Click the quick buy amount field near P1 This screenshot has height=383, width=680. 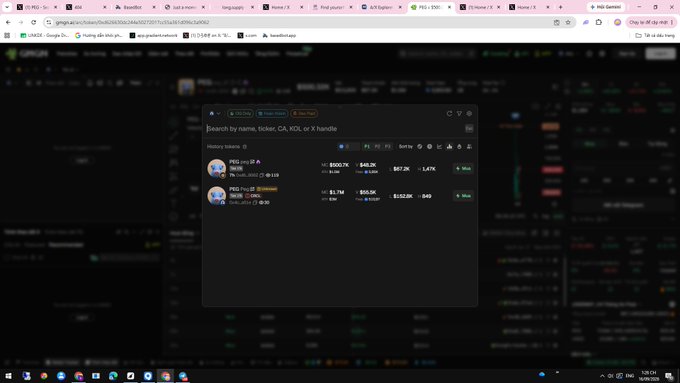click(x=349, y=147)
